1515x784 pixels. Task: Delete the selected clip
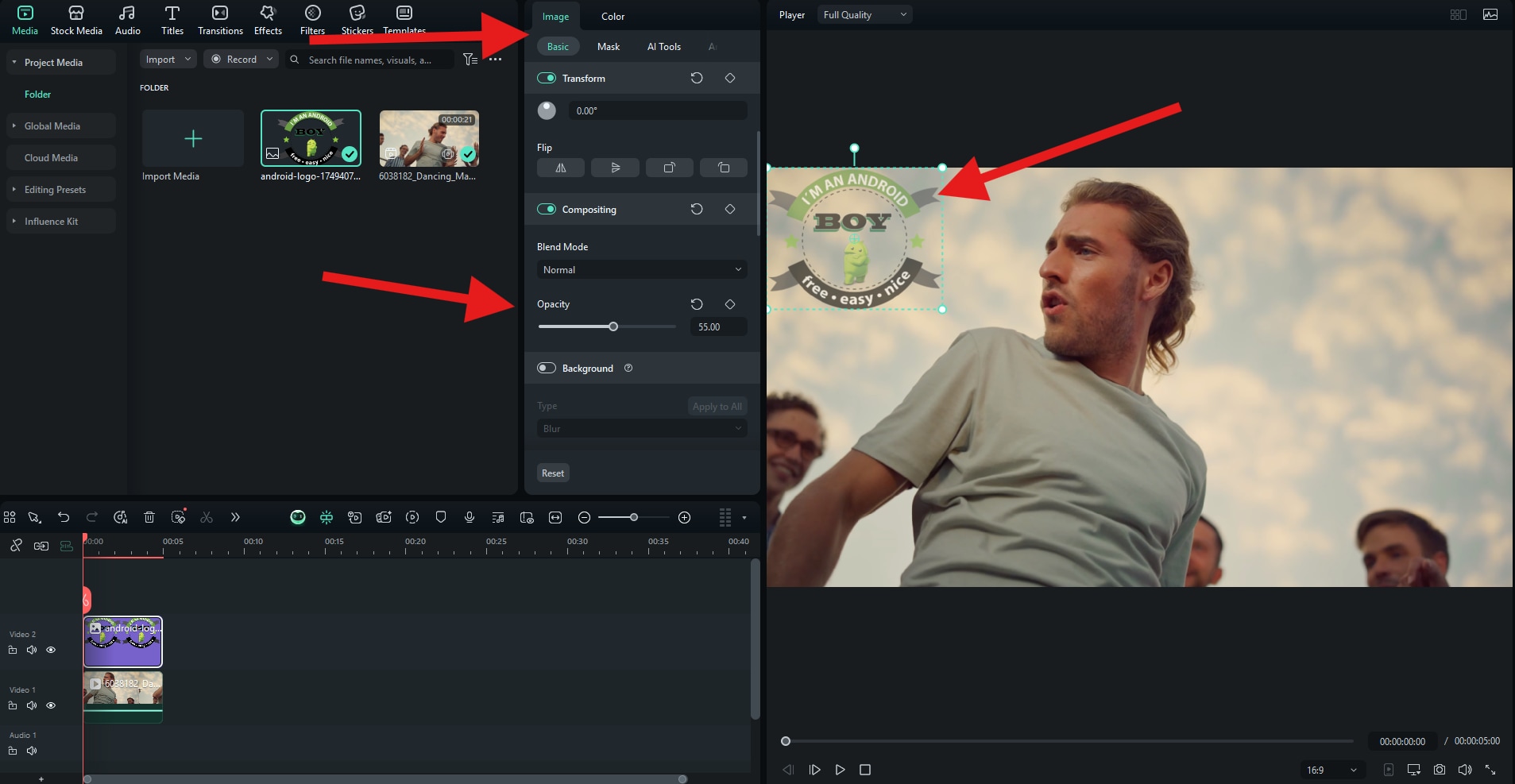tap(149, 517)
